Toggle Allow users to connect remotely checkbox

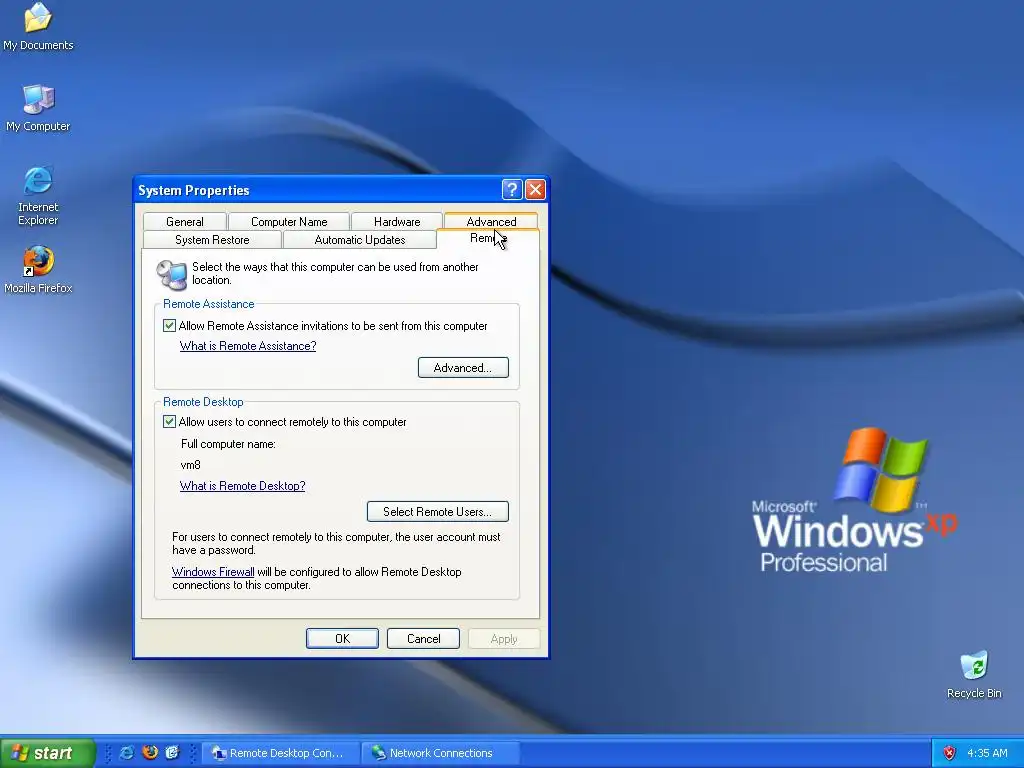(169, 421)
